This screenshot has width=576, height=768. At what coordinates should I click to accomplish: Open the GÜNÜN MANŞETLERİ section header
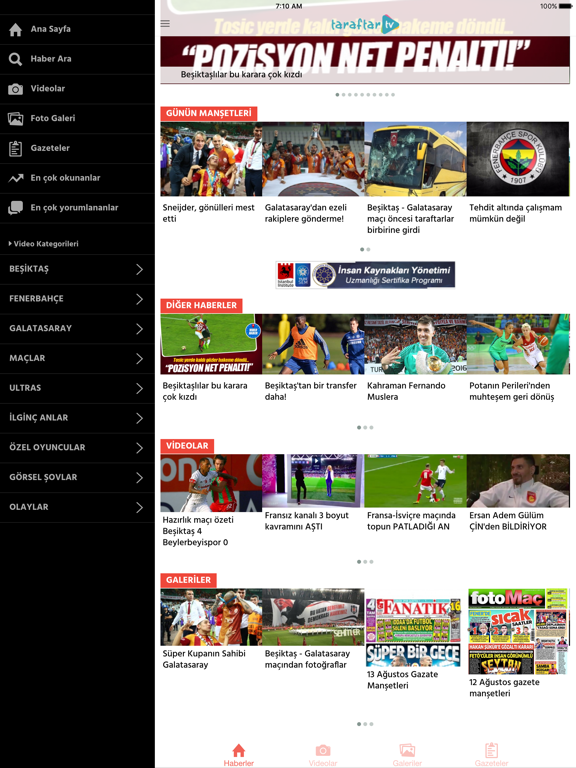pos(209,113)
